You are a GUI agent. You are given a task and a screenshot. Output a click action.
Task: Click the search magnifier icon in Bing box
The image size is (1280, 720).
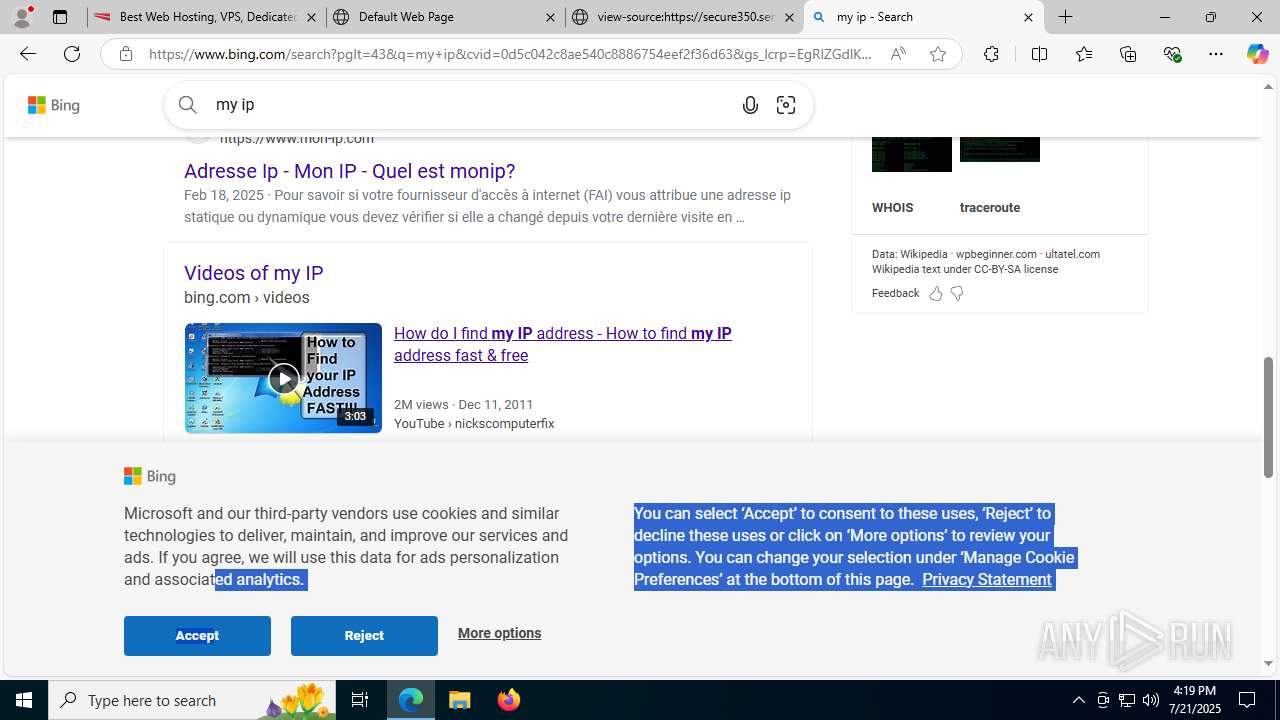coord(188,104)
